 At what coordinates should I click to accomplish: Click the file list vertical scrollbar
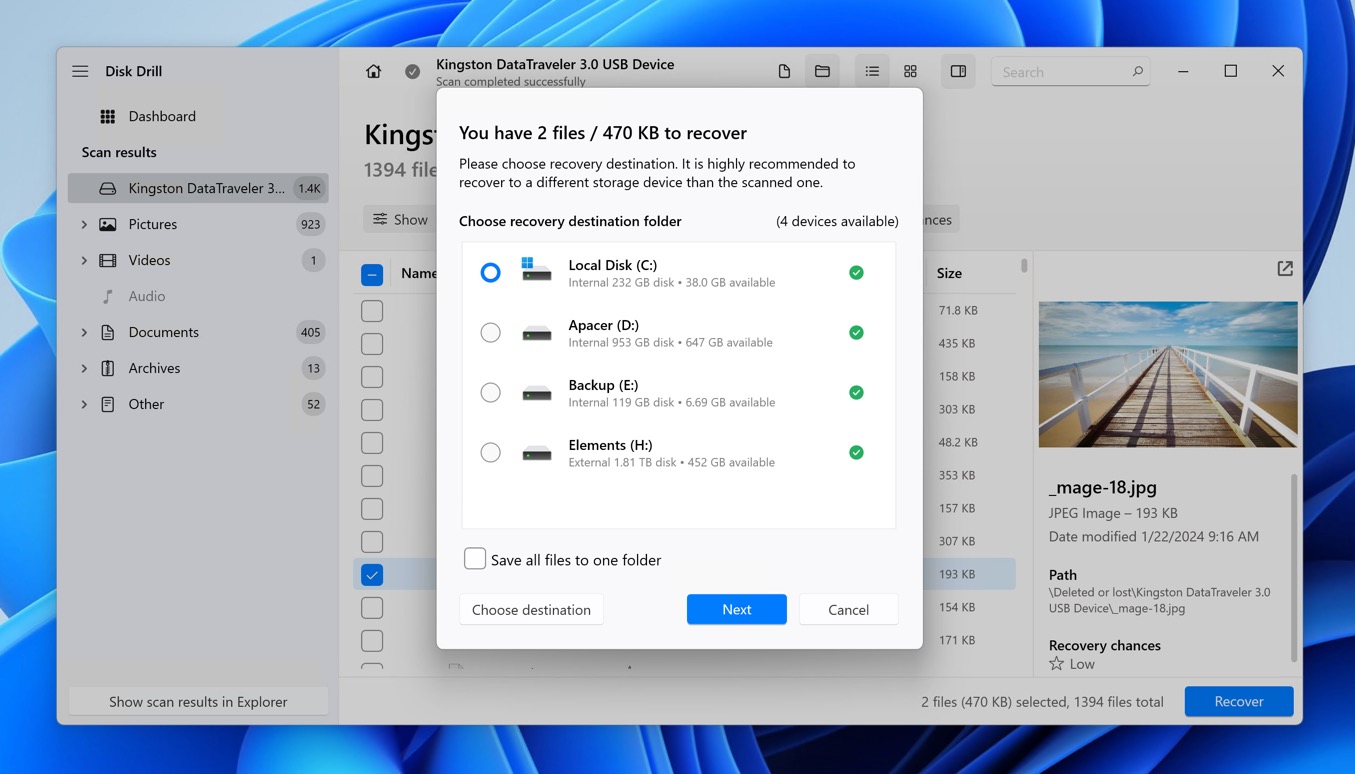[1024, 266]
